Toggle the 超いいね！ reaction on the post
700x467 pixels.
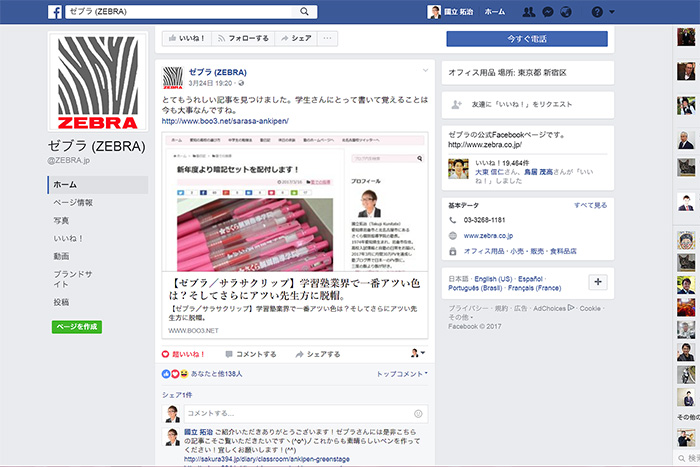(184, 354)
